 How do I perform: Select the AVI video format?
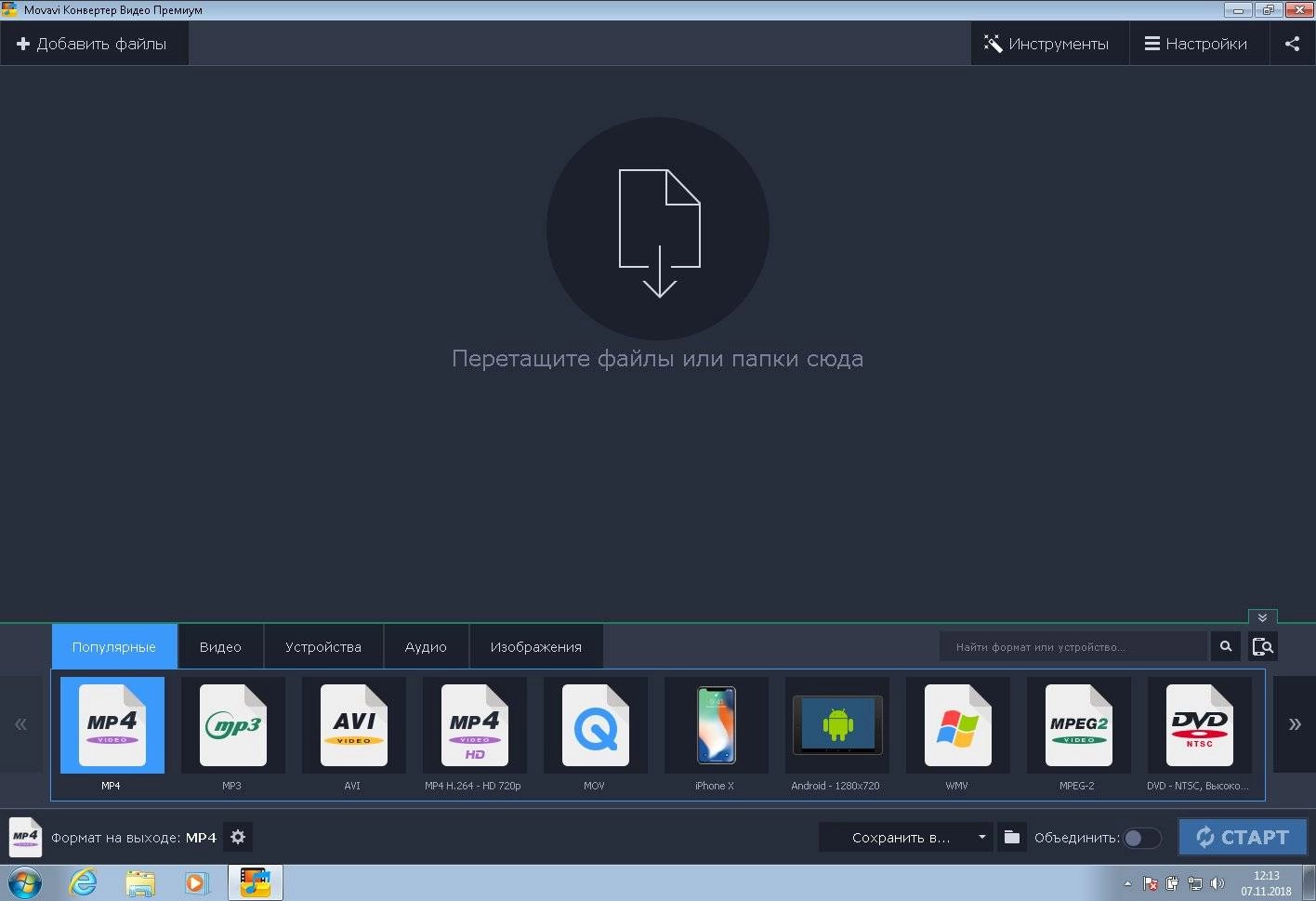click(x=354, y=725)
